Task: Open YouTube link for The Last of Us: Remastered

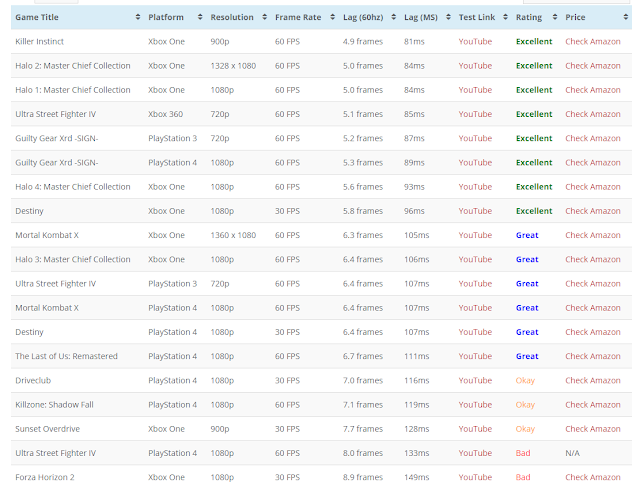Action: 475,356
